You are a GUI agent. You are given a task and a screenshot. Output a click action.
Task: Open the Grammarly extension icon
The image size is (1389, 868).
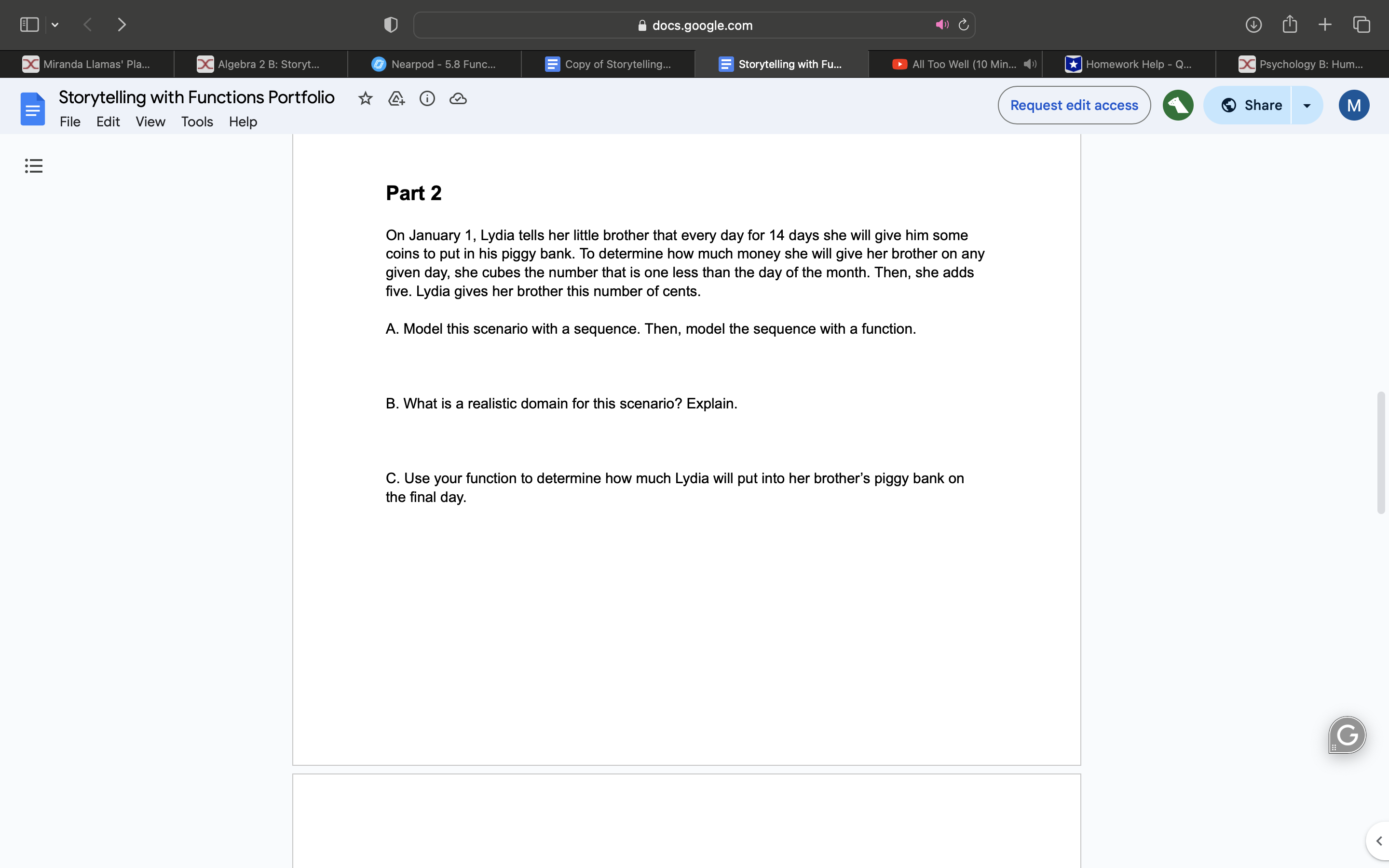click(1177, 105)
